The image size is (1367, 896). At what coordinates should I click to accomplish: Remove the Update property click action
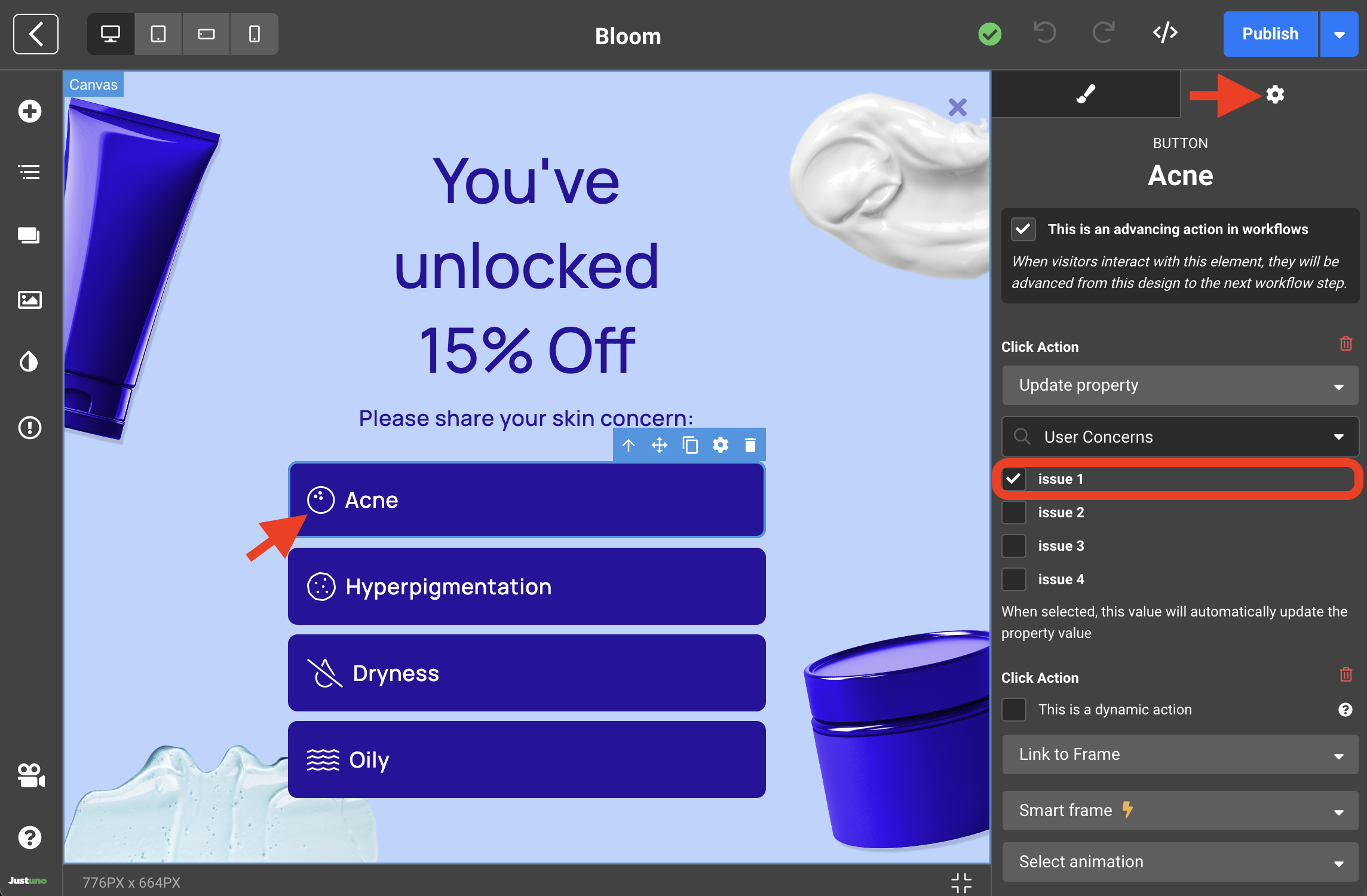pos(1345,344)
